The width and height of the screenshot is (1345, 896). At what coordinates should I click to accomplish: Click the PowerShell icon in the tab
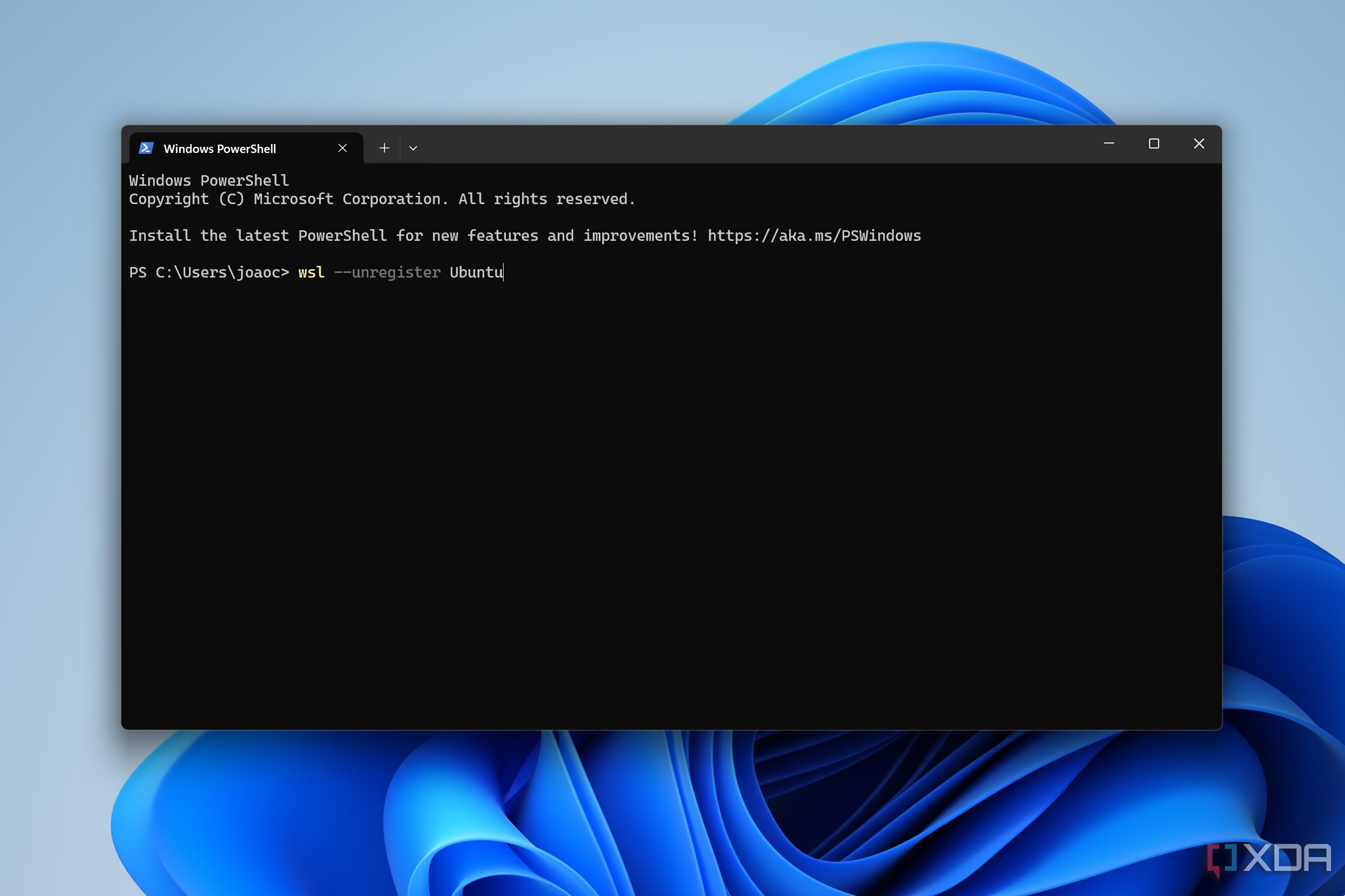pos(146,148)
